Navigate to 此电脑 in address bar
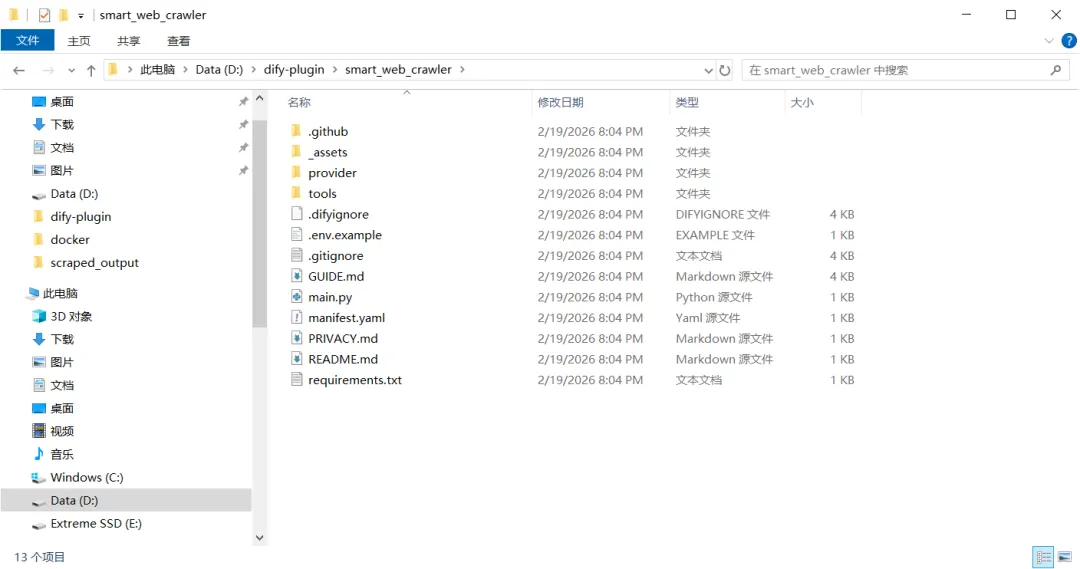 click(x=158, y=70)
